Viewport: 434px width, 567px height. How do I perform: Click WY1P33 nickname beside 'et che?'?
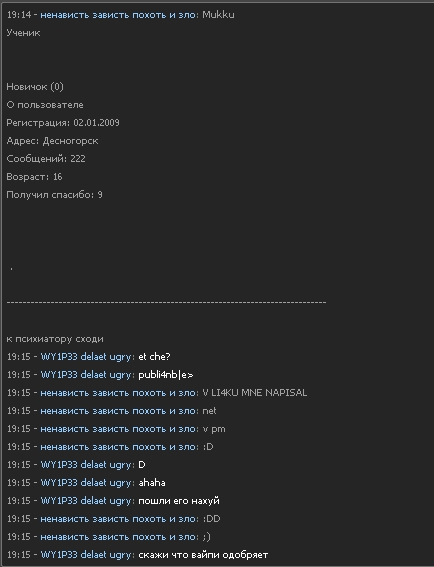point(87,357)
